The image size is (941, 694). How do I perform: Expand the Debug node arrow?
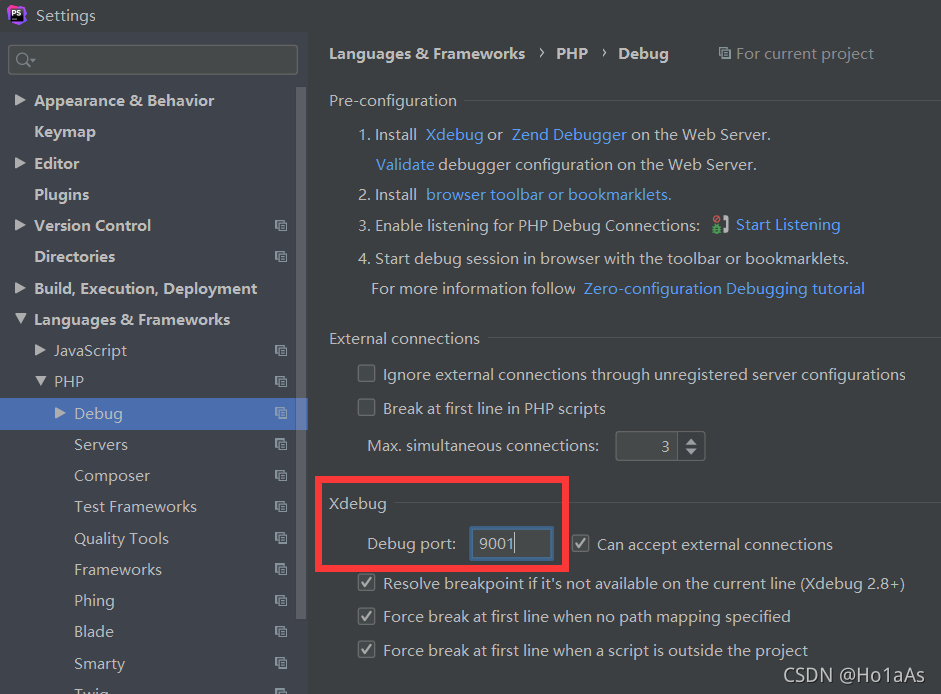60,413
